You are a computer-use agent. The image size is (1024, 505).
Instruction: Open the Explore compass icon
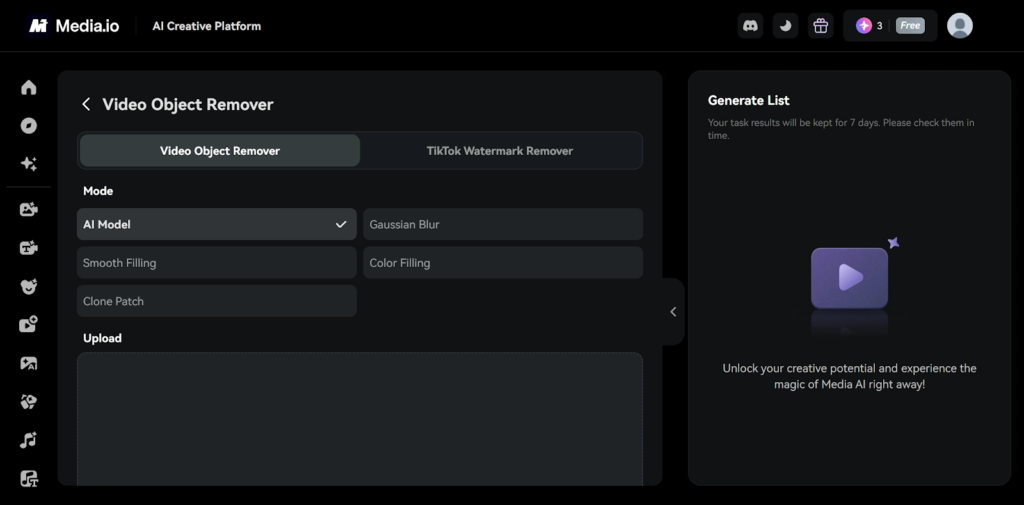point(28,126)
